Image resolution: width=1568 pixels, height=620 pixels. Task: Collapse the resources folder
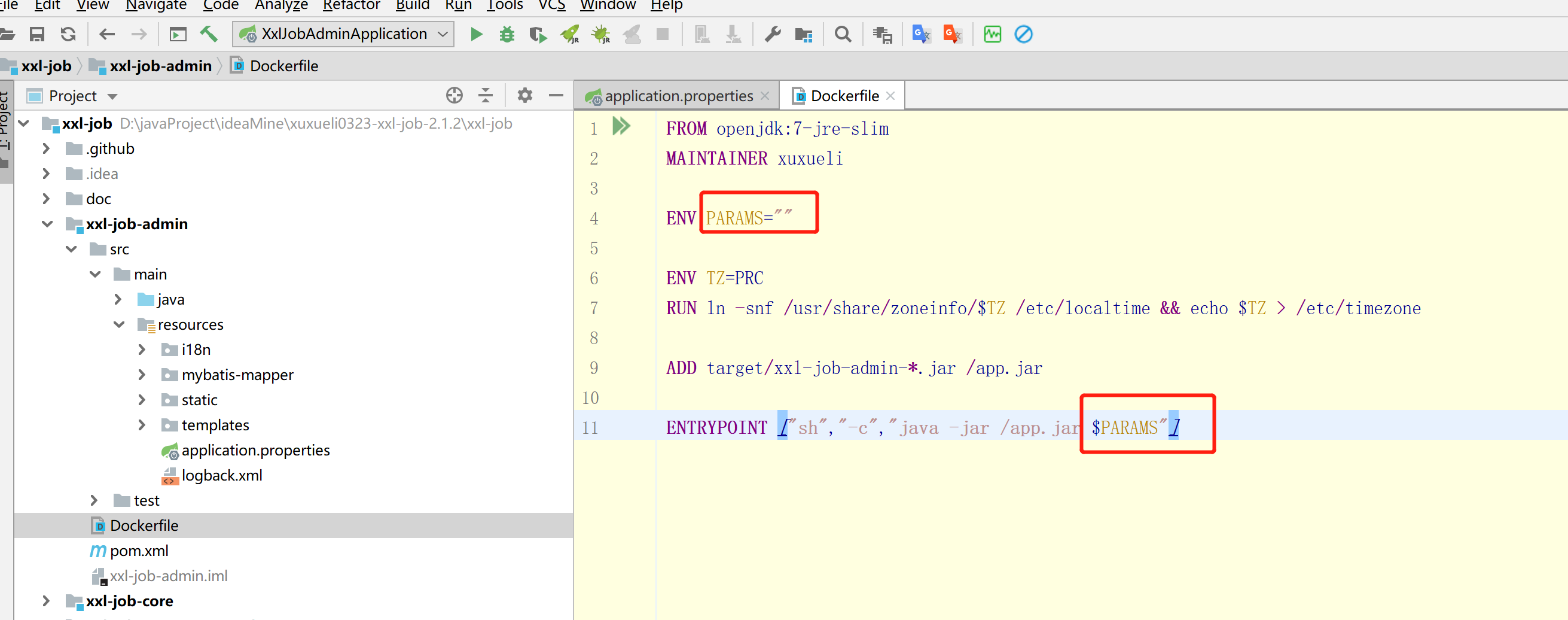(x=120, y=324)
